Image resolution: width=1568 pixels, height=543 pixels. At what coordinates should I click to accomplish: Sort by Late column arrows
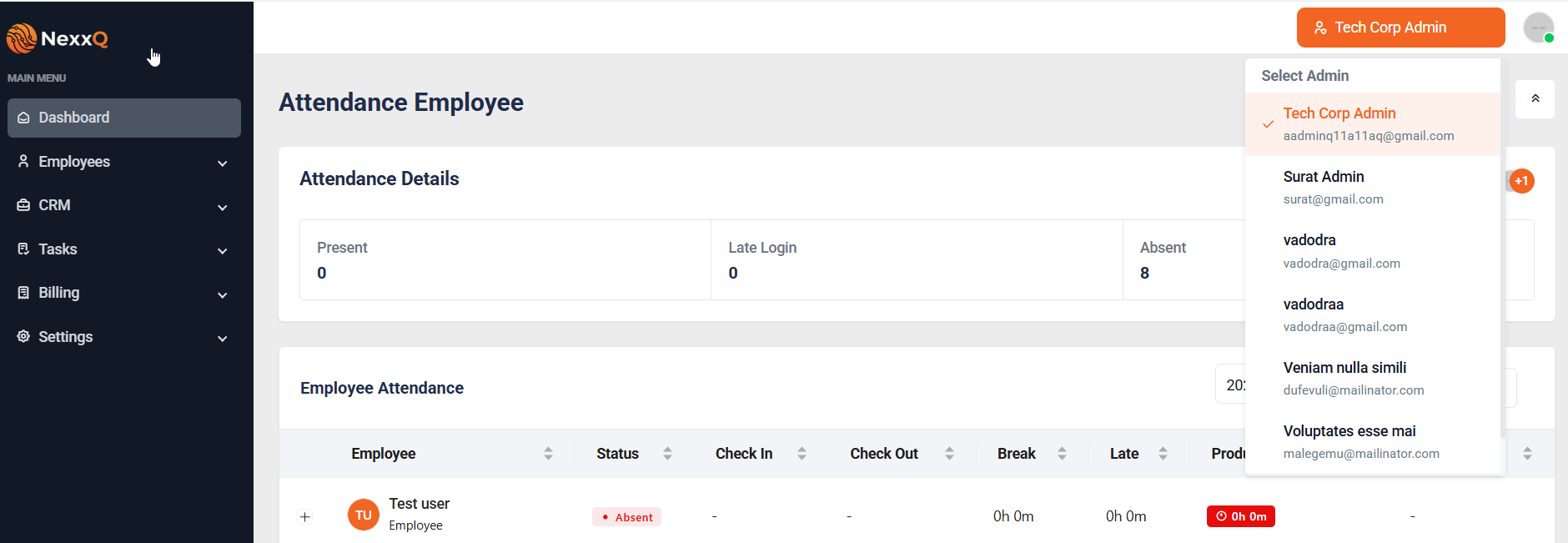[1163, 454]
